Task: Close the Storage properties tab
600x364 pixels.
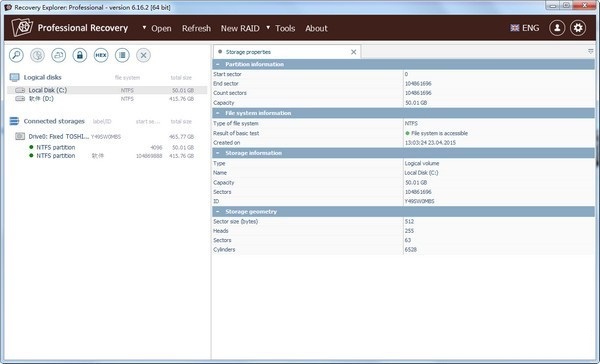Action: (x=354, y=52)
